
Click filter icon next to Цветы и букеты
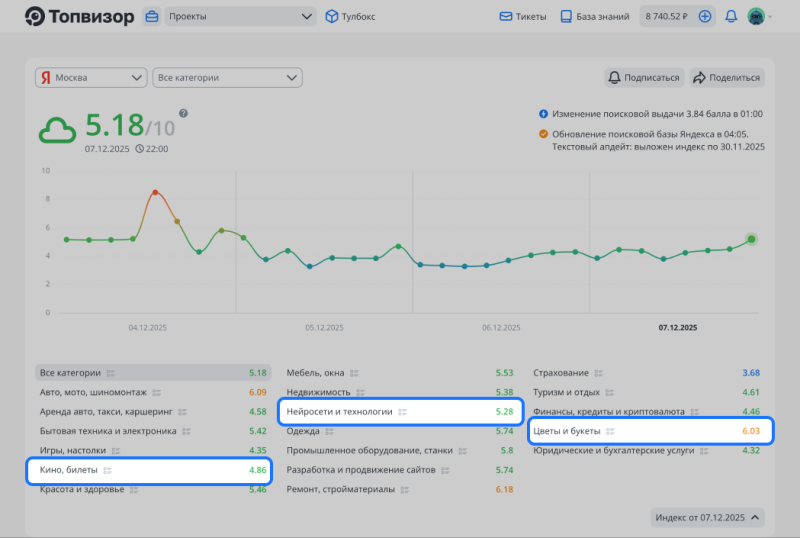click(x=610, y=431)
